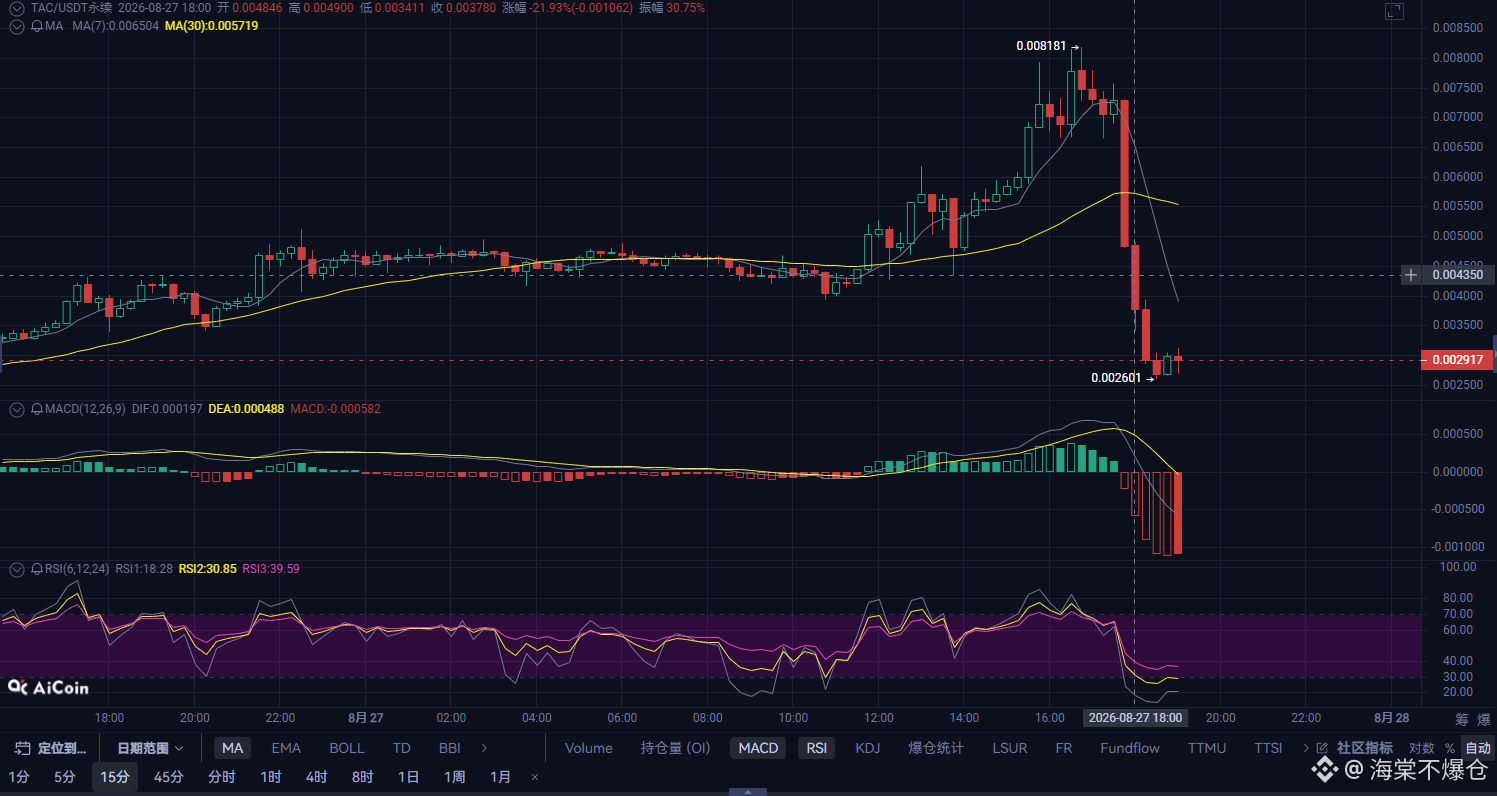
Task: Toggle the MA main indicator
Action: coord(232,748)
